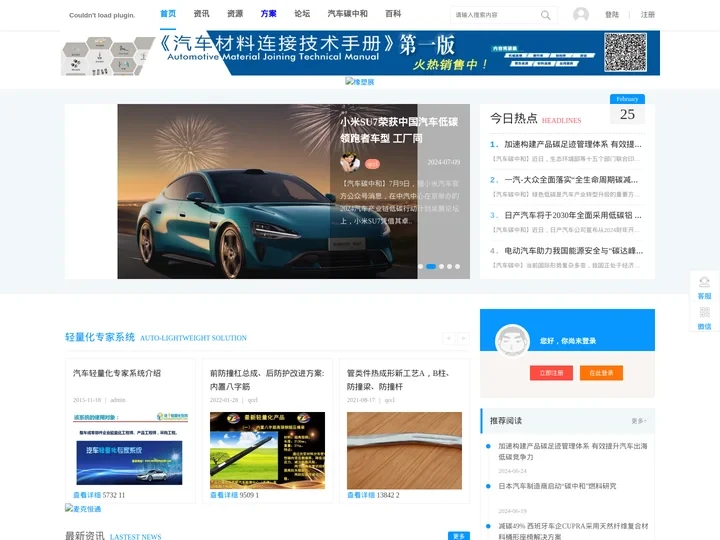Open the 汽车材料连接技术手册 banner
This screenshot has width=720, height=540.
click(360, 53)
